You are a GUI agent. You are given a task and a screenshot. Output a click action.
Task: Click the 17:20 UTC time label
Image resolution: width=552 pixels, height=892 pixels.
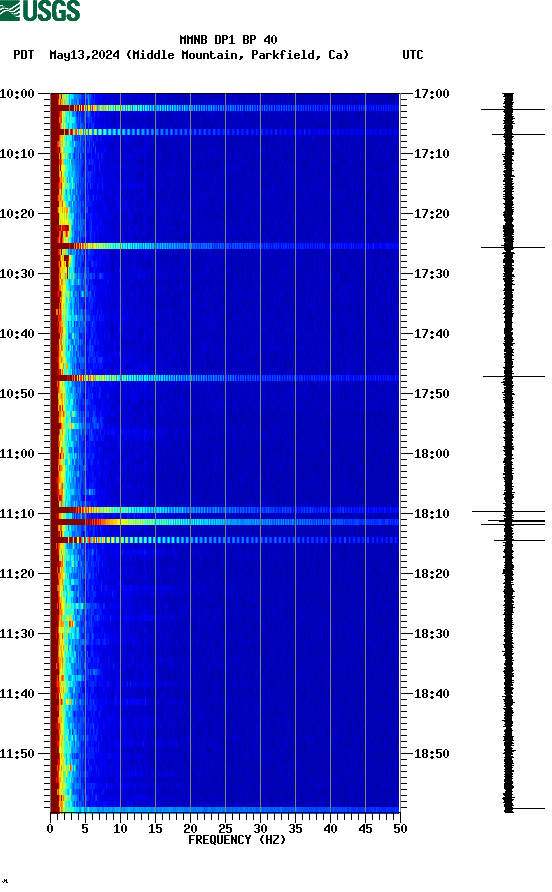coord(431,214)
